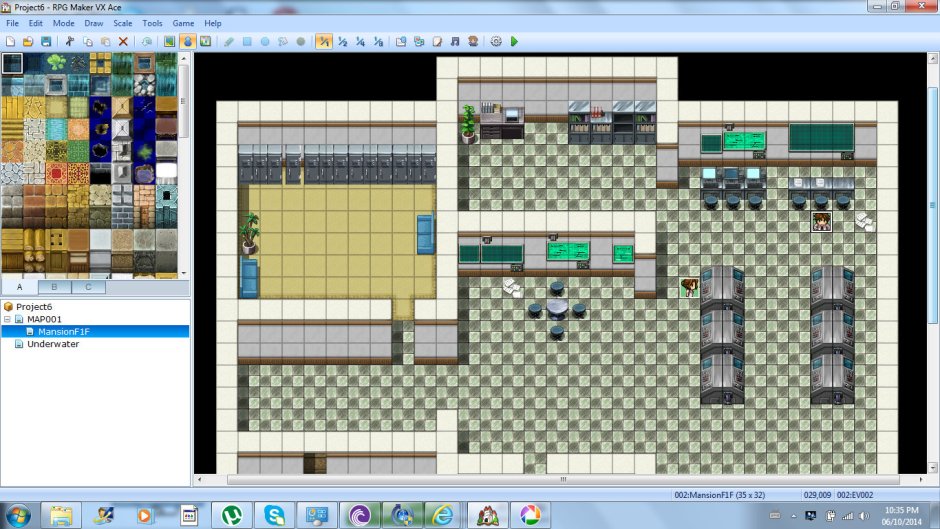Open the Mode menu

64,23
